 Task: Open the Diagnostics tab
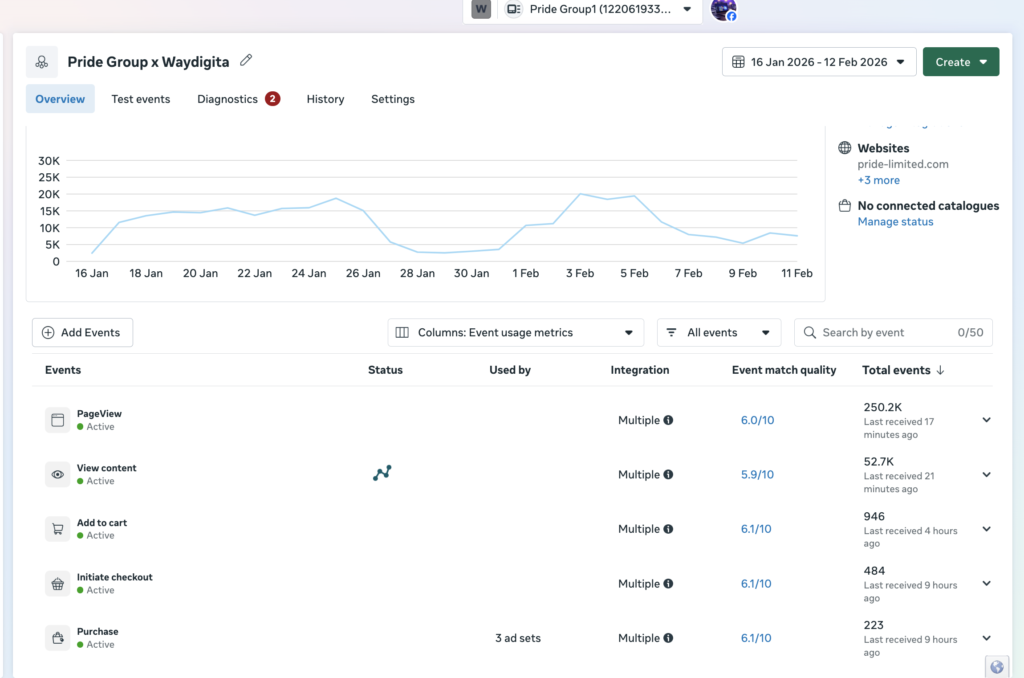[228, 99]
